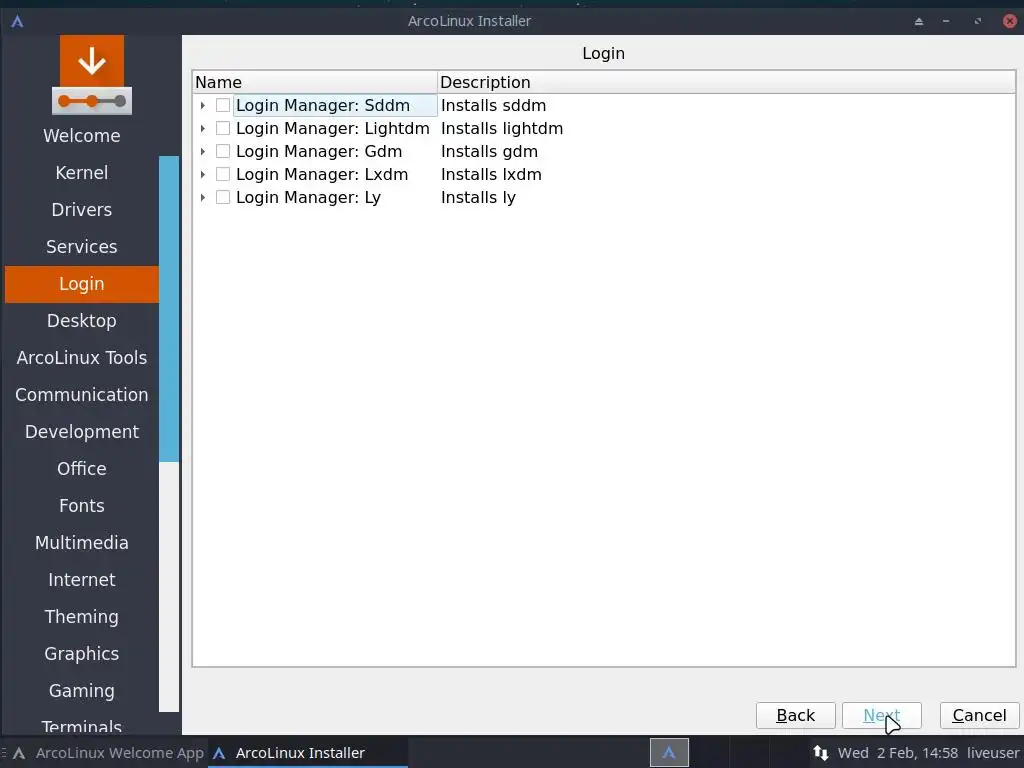The width and height of the screenshot is (1024, 768).
Task: Select the 'Installs lxdm' description cell
Action: tap(491, 174)
